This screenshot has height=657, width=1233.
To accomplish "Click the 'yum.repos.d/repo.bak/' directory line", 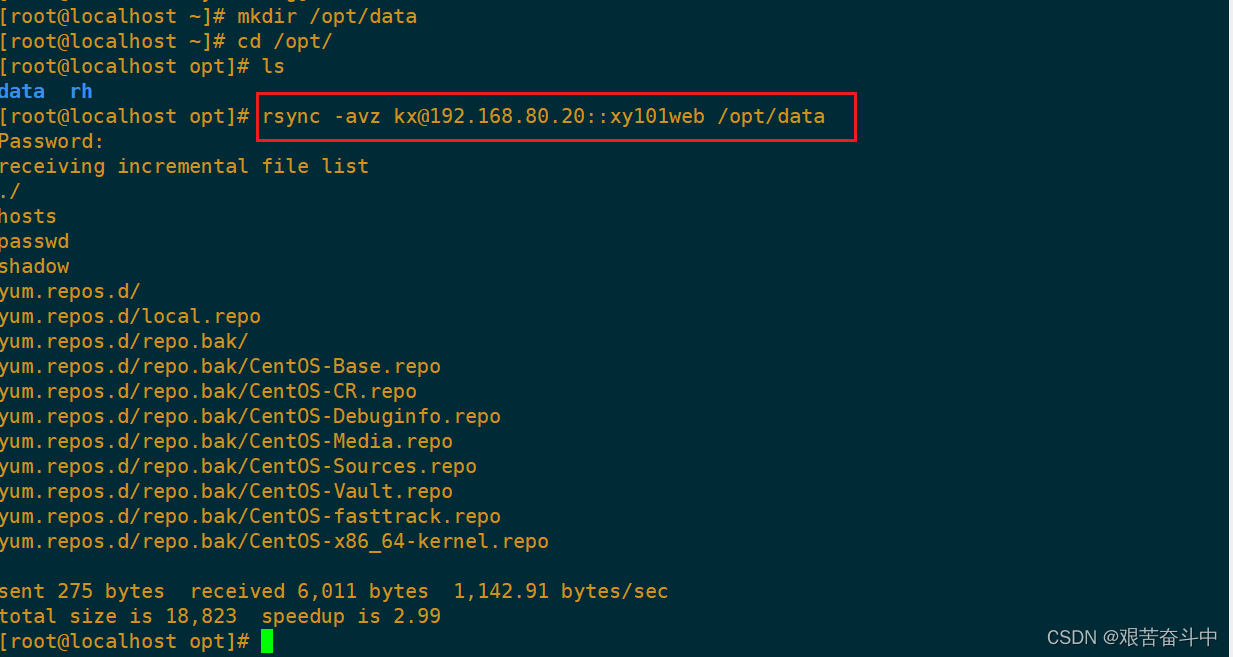I will [124, 341].
